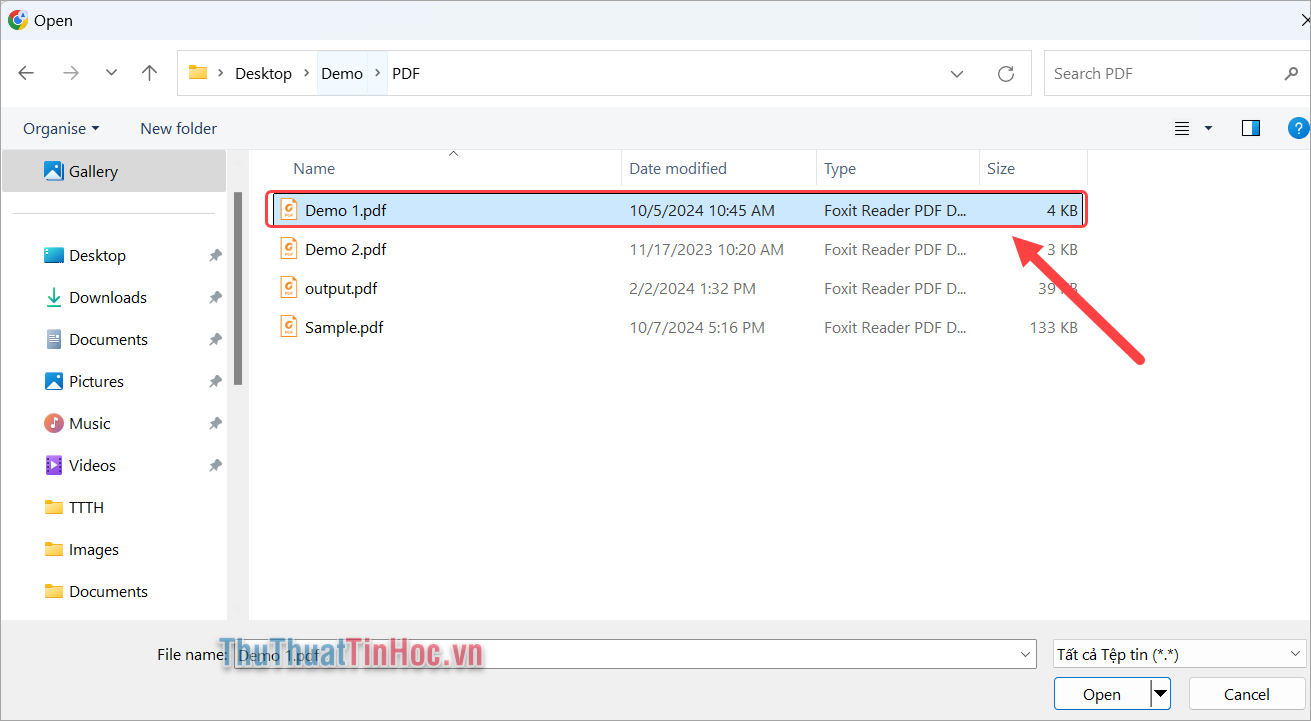
Task: Open the address bar history dropdown
Action: point(957,74)
